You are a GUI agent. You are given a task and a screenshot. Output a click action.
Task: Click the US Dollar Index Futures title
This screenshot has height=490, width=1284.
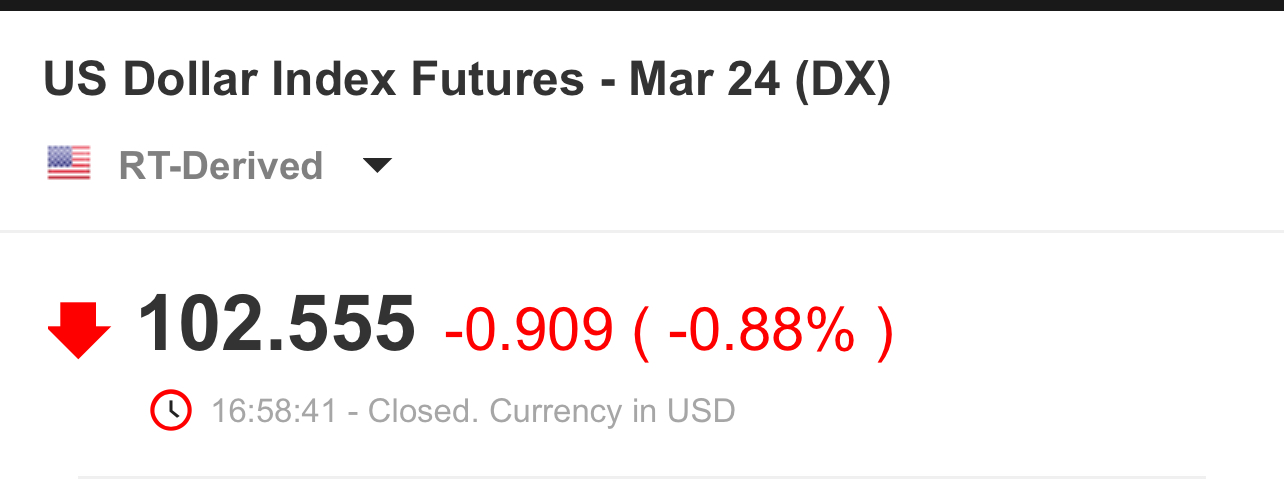click(313, 80)
